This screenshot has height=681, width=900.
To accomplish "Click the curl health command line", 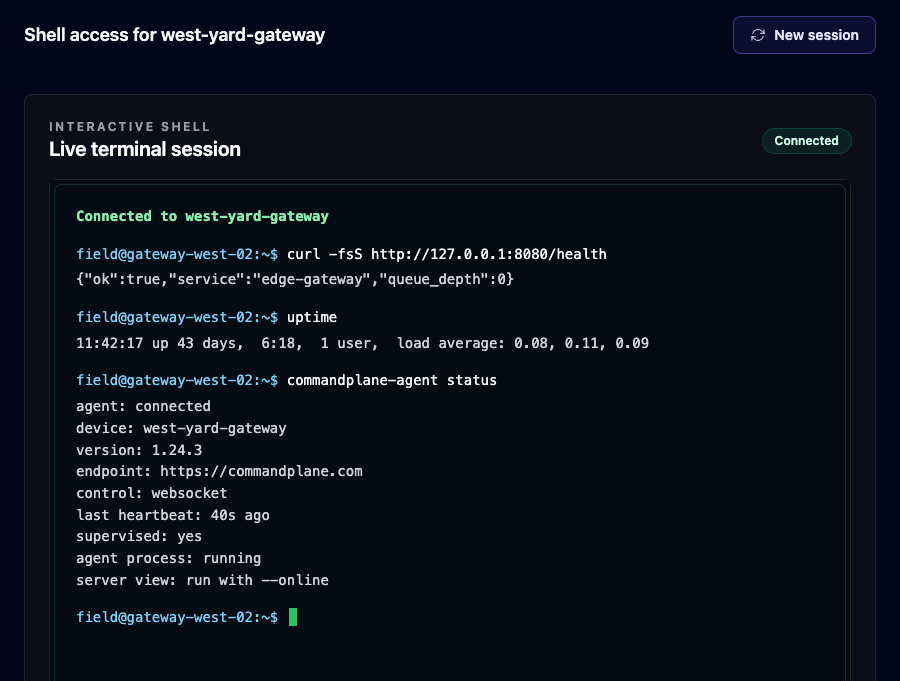I will [x=341, y=254].
